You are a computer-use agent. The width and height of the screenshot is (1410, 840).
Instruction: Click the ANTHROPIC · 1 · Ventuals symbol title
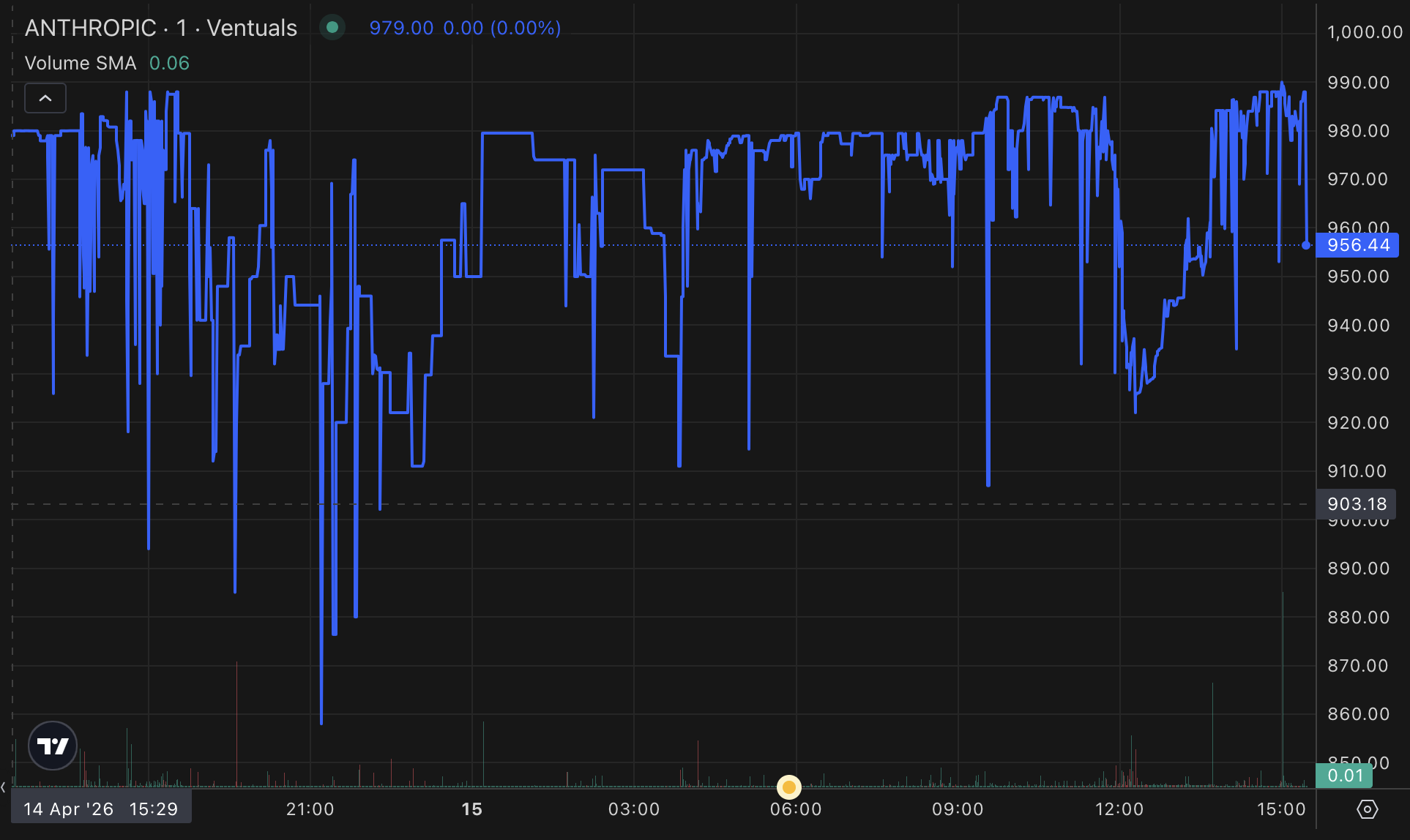point(161,28)
